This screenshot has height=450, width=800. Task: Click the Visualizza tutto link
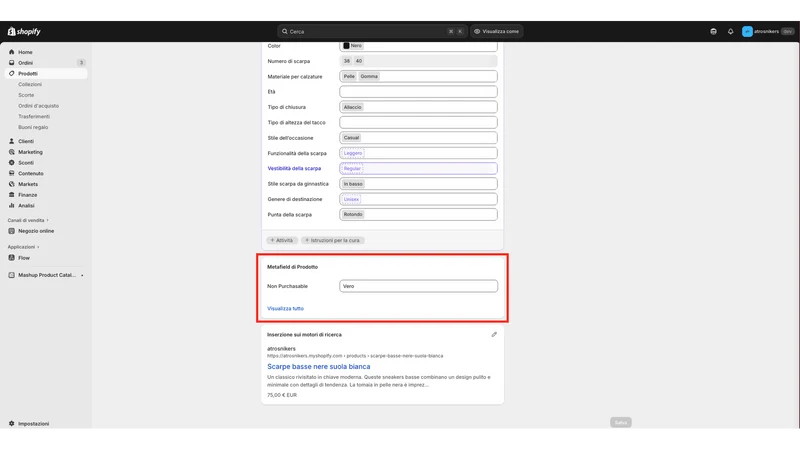285,308
